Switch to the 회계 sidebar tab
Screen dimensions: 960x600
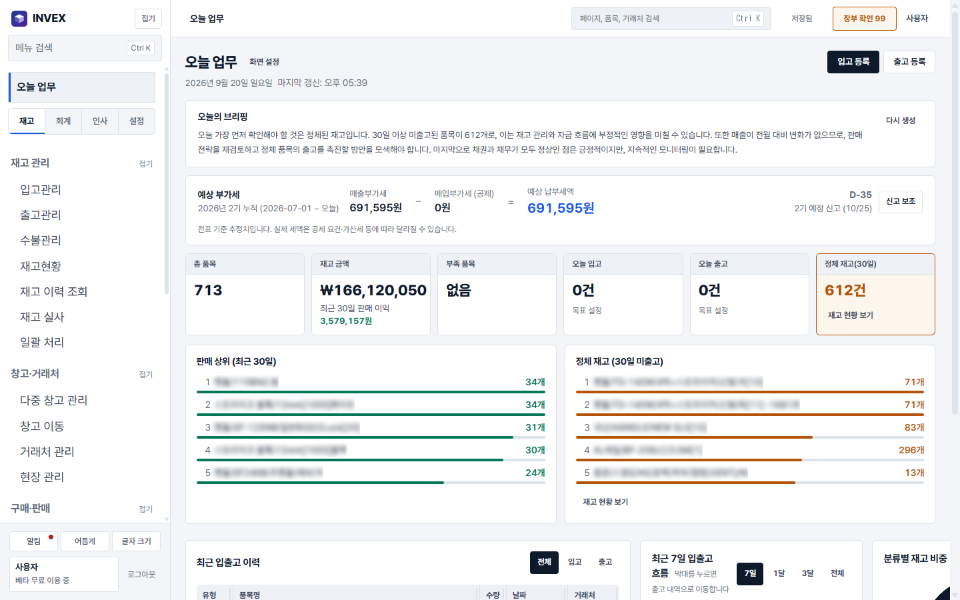click(x=63, y=121)
